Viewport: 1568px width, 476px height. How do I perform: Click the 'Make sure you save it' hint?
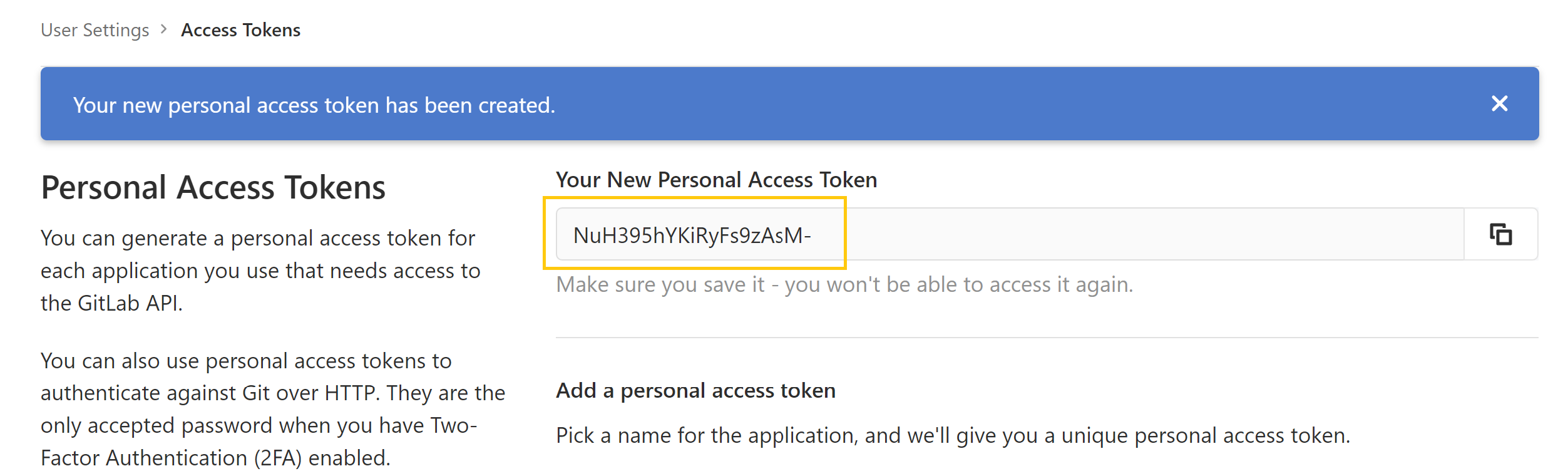point(844,284)
